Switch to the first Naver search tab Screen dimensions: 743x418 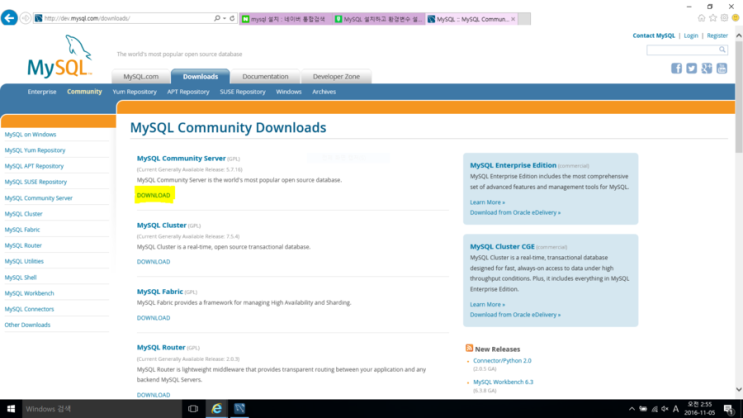(286, 19)
